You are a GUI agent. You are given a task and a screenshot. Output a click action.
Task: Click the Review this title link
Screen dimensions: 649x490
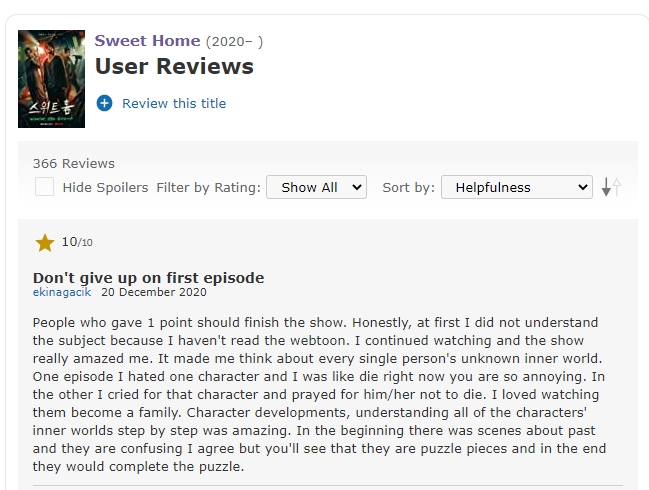pos(174,103)
